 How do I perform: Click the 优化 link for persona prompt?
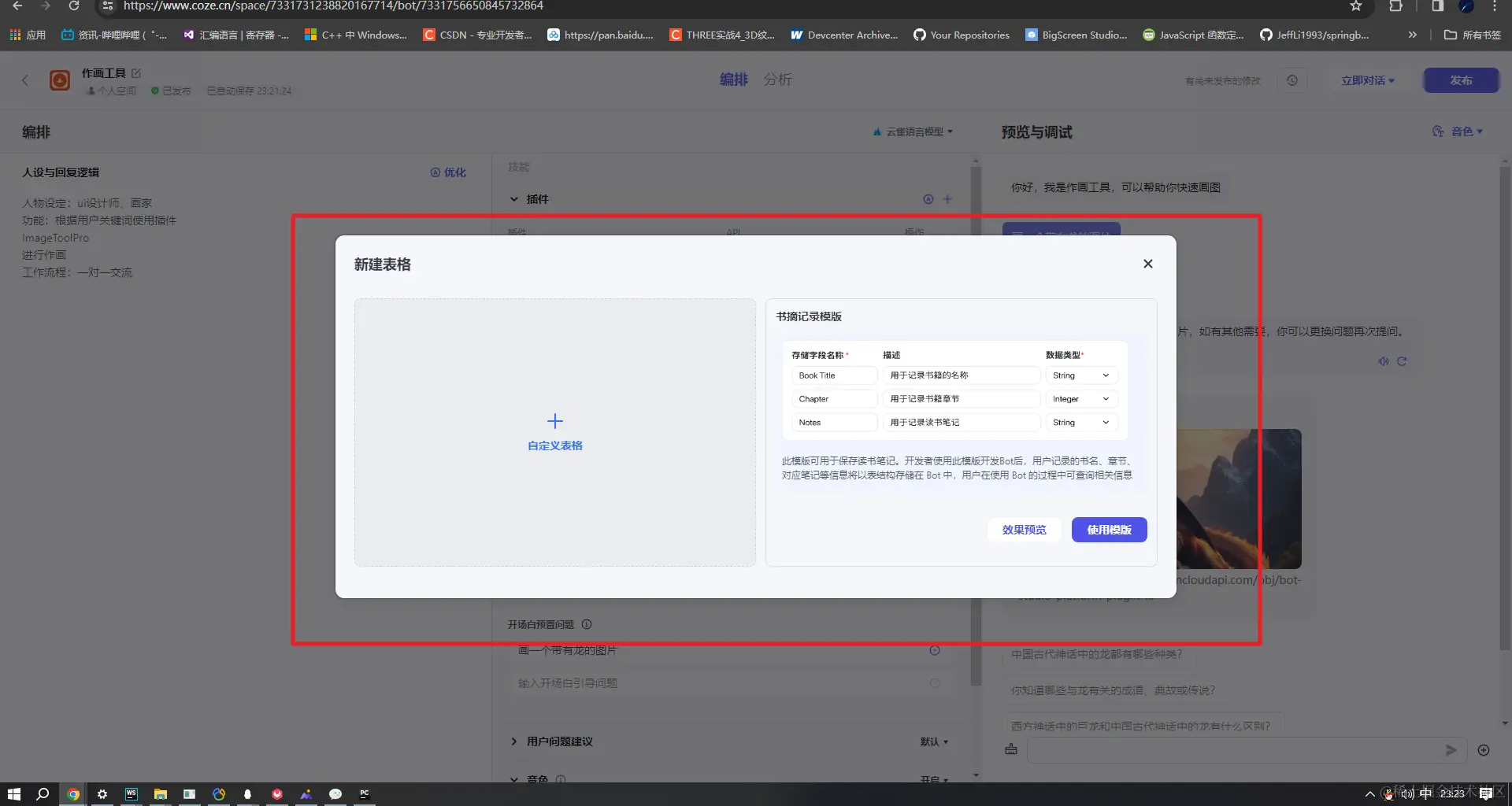click(x=448, y=172)
